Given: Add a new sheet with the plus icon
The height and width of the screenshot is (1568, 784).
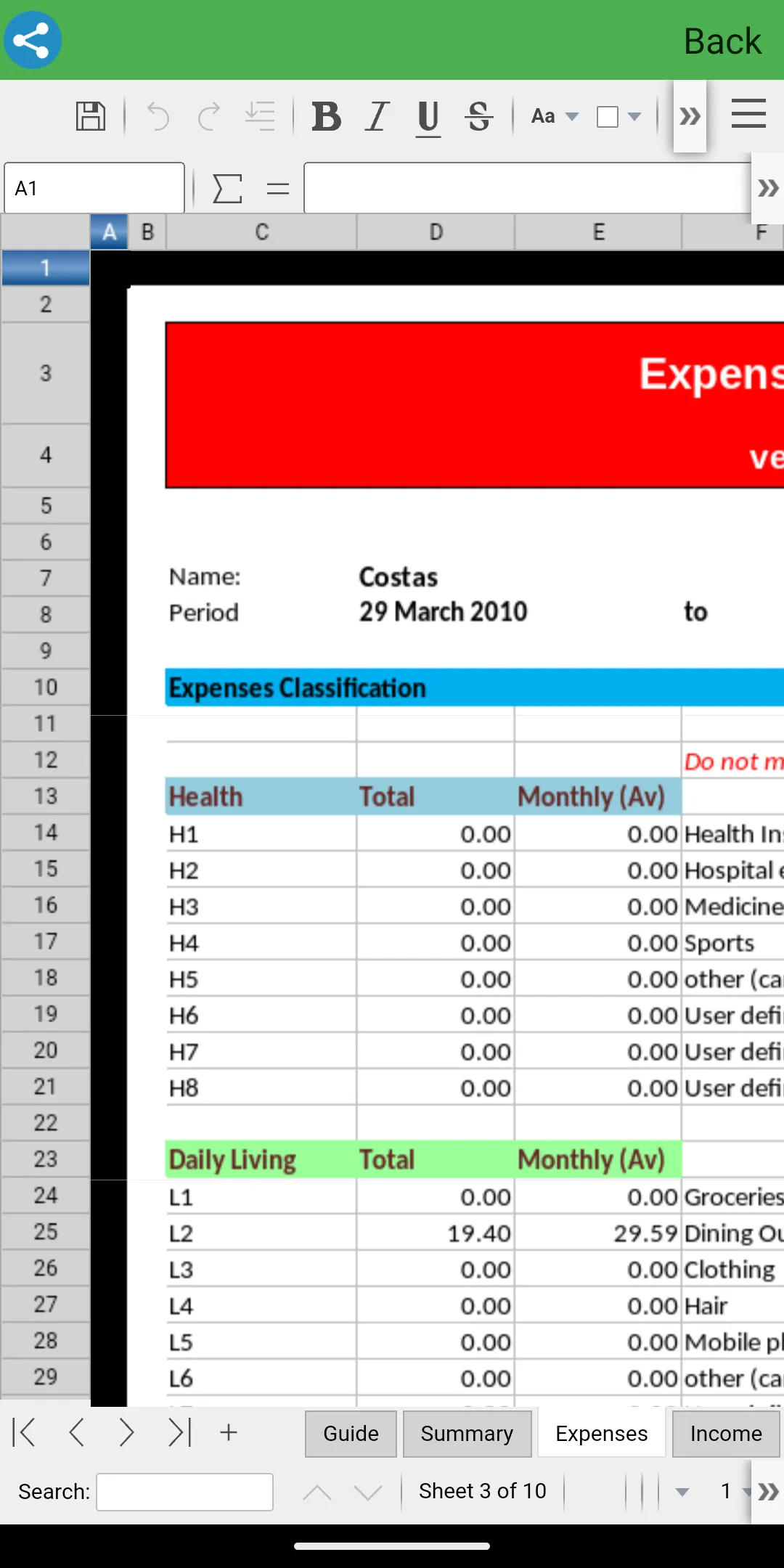Looking at the screenshot, I should click(x=229, y=1432).
